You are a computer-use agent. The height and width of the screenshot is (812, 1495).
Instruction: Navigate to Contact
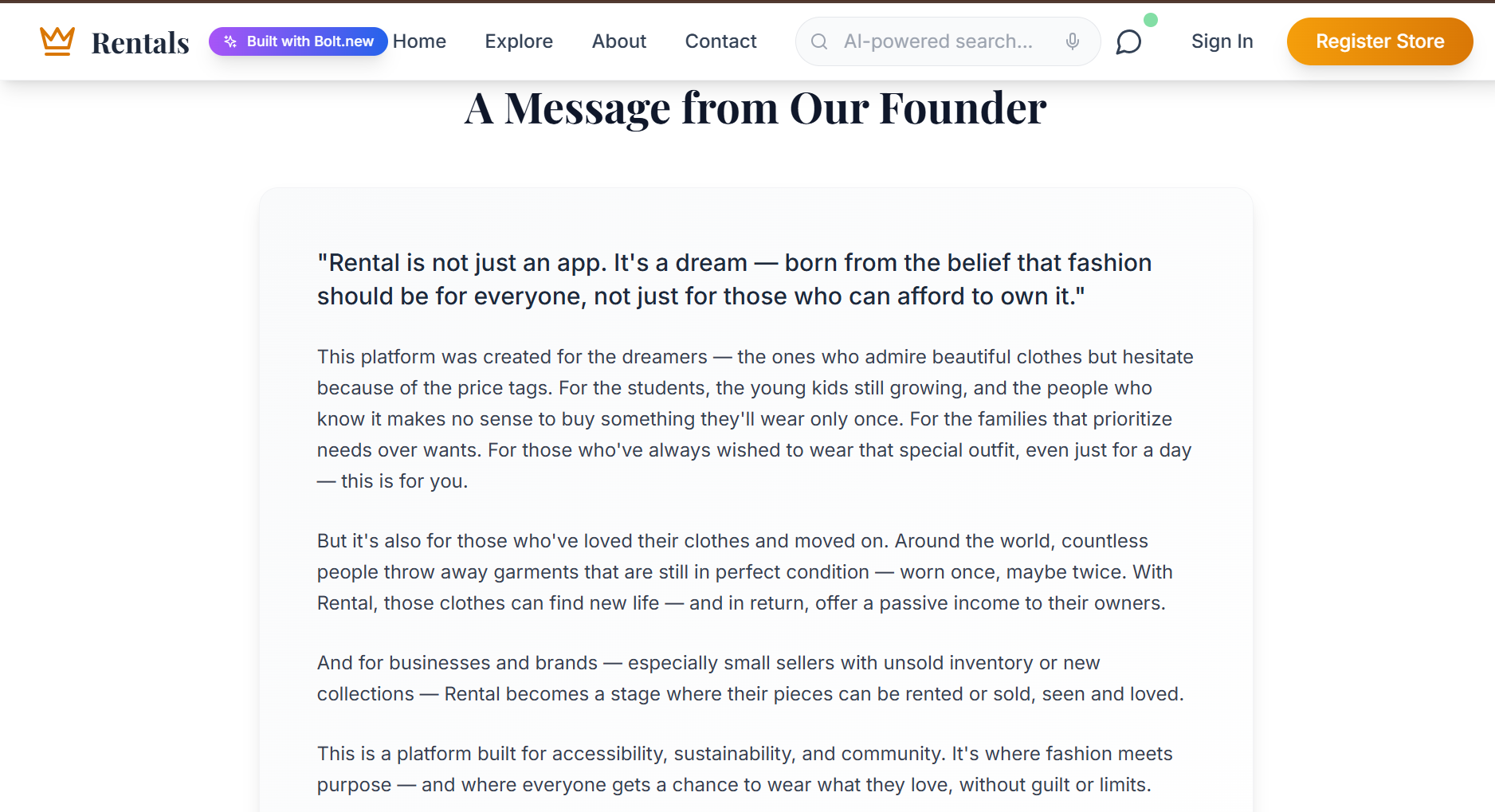pos(720,41)
